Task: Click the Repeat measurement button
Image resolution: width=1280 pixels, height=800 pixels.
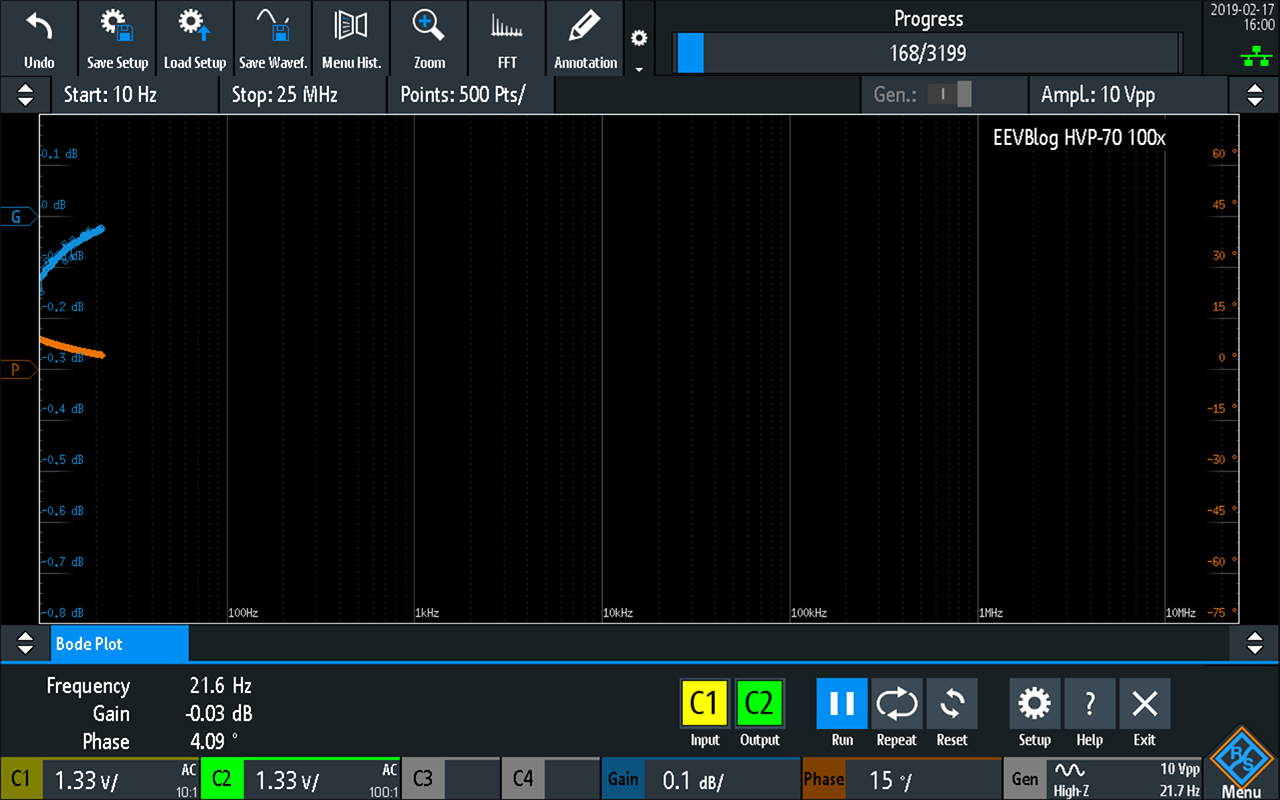Action: click(896, 704)
